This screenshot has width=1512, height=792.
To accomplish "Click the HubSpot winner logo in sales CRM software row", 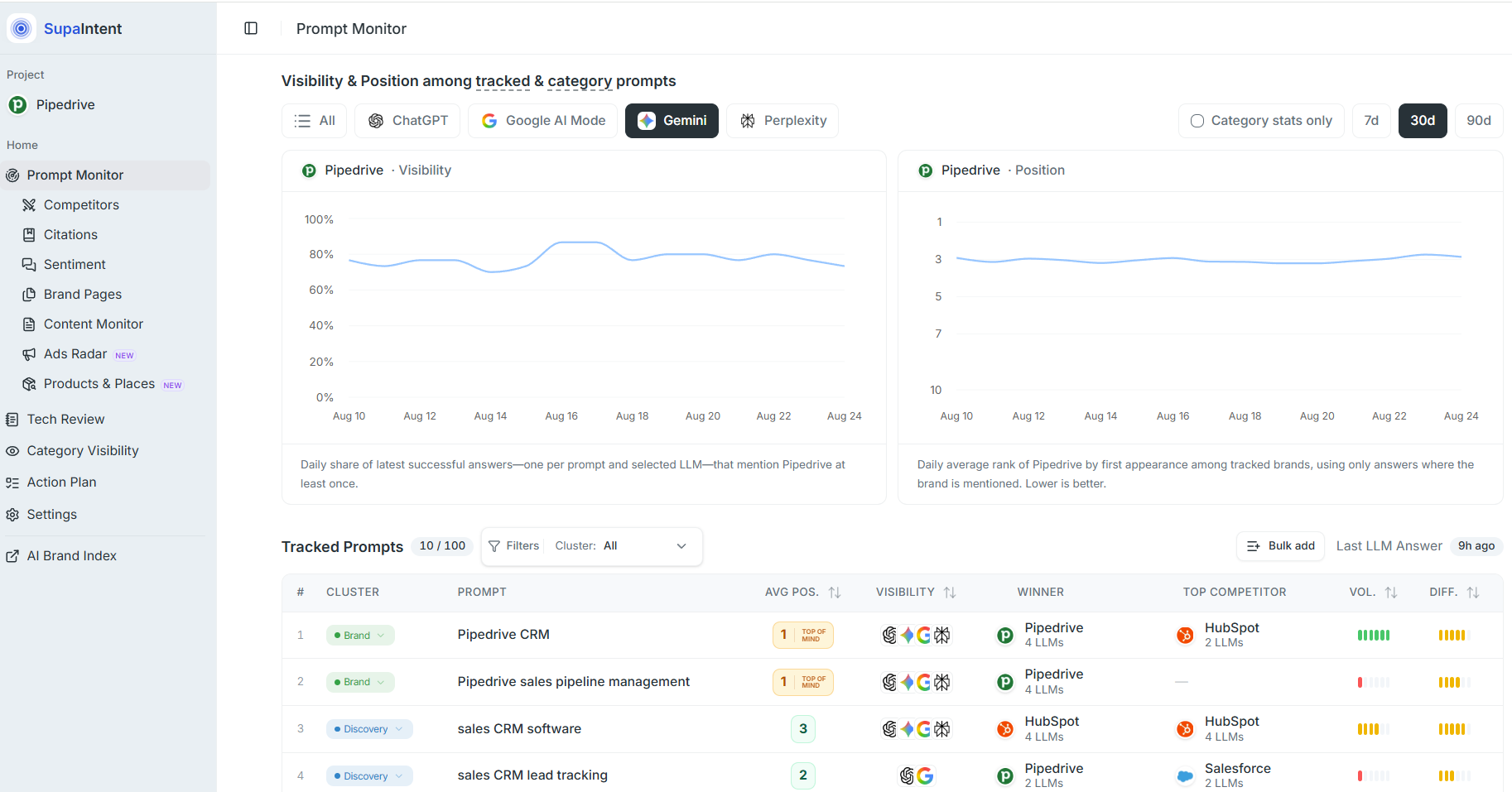I will pyautogui.click(x=1005, y=729).
